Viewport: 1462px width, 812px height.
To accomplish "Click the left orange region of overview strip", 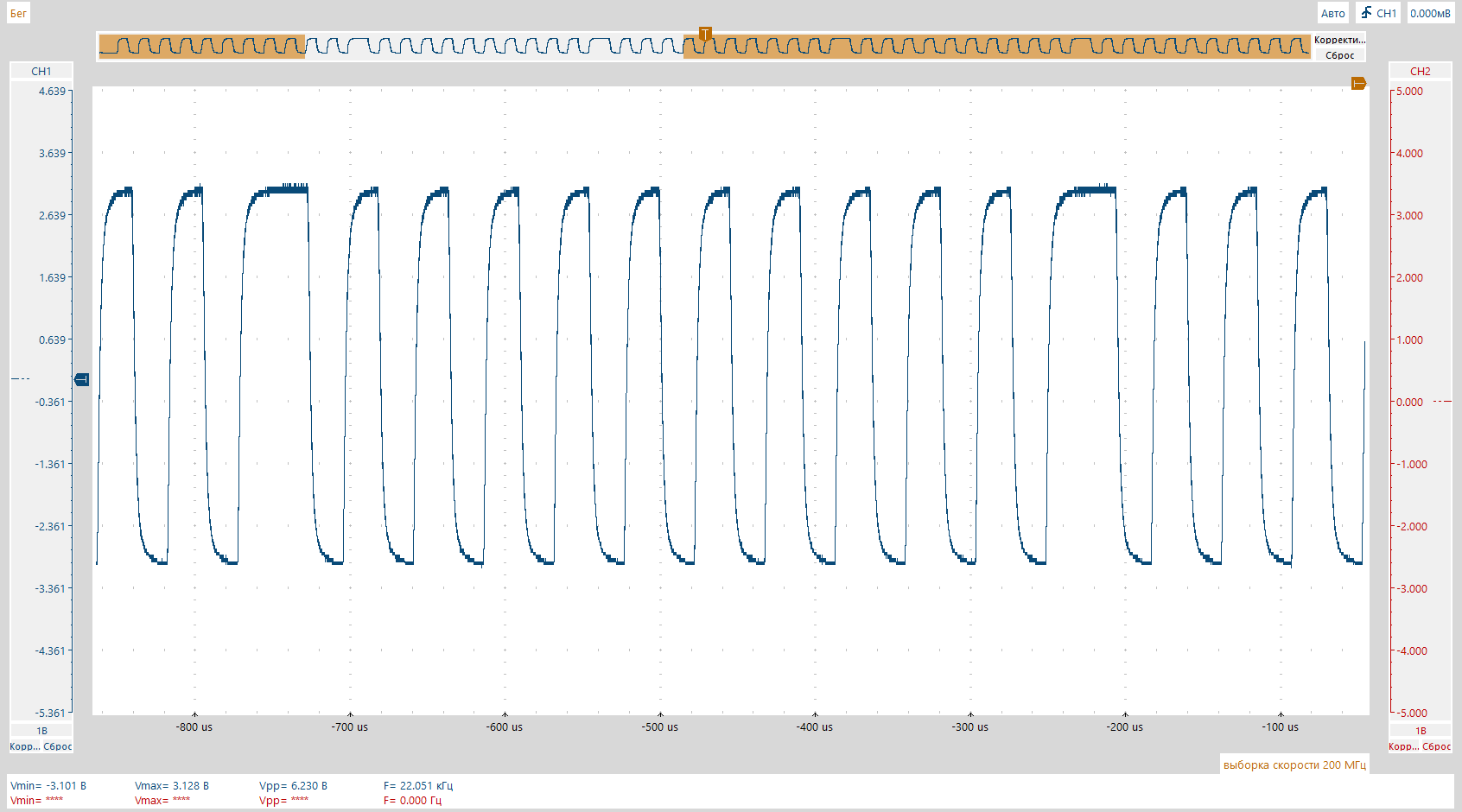I will pyautogui.click(x=202, y=46).
